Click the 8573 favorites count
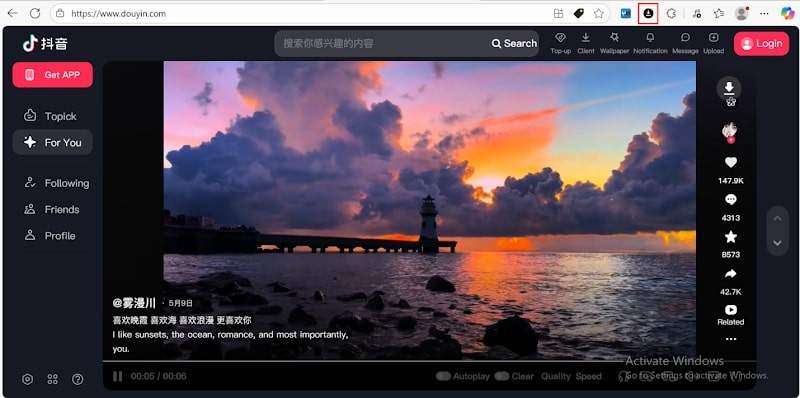 [731, 255]
